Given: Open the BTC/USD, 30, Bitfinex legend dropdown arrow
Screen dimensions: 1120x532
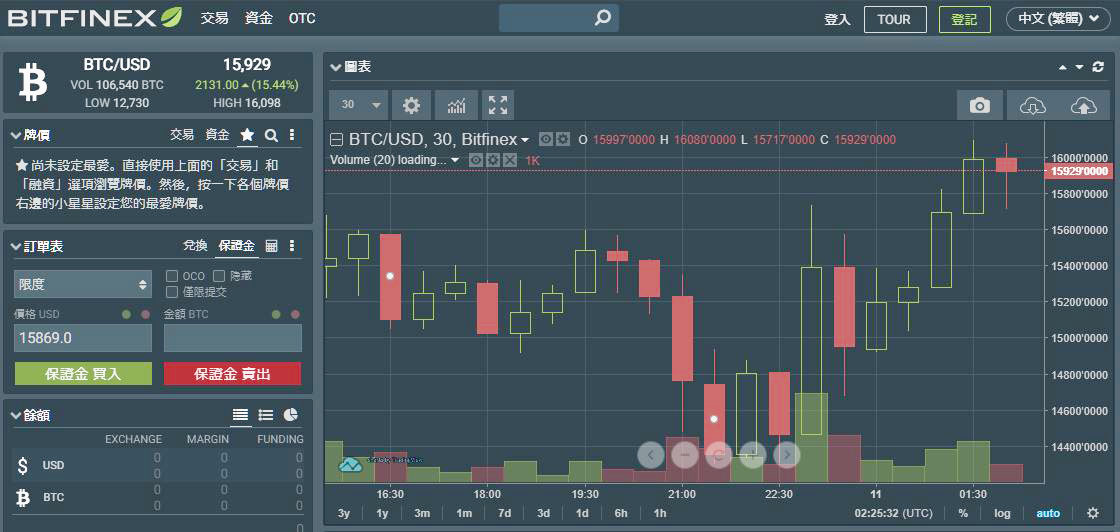Looking at the screenshot, I should pos(526,140).
